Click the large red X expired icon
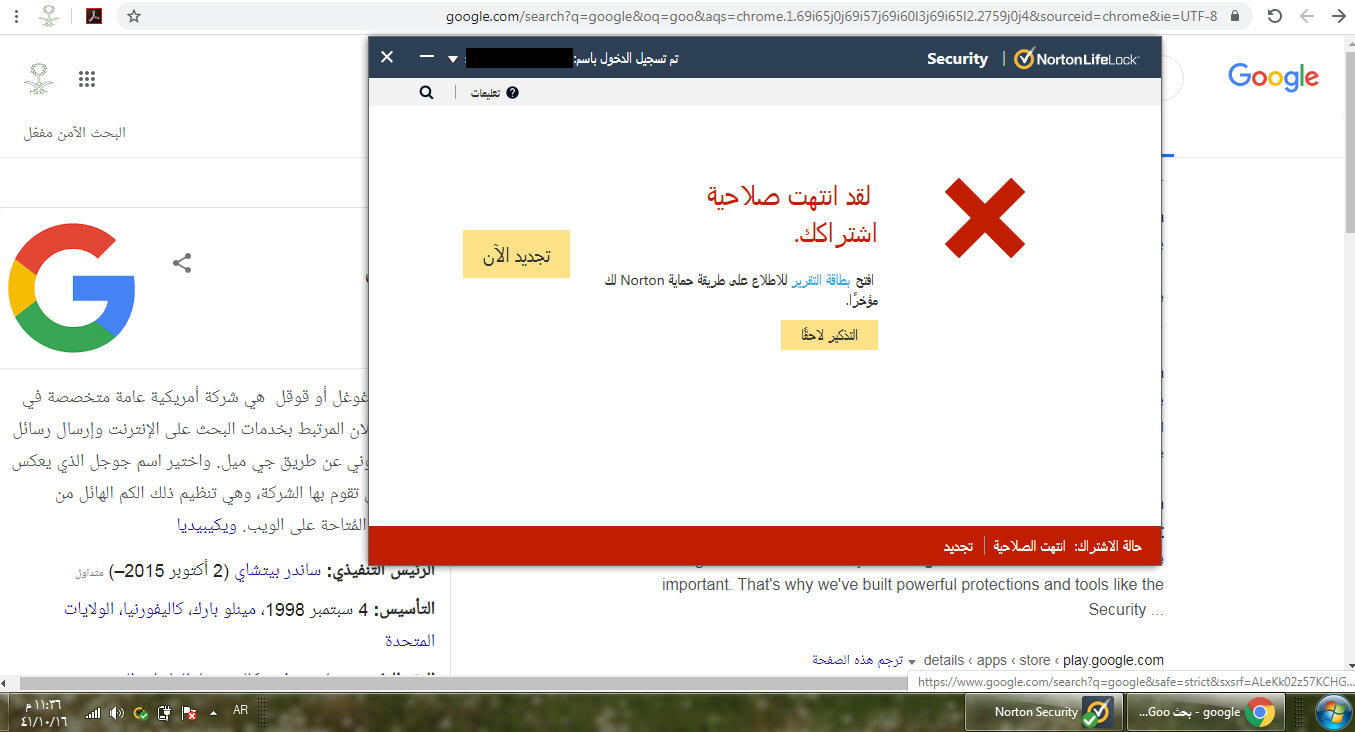 985,217
